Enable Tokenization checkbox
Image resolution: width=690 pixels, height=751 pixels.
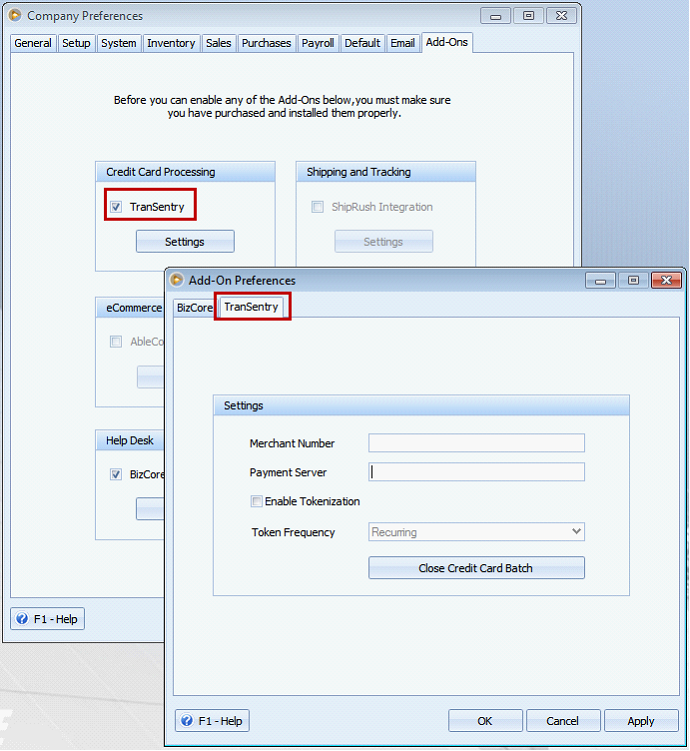point(257,501)
